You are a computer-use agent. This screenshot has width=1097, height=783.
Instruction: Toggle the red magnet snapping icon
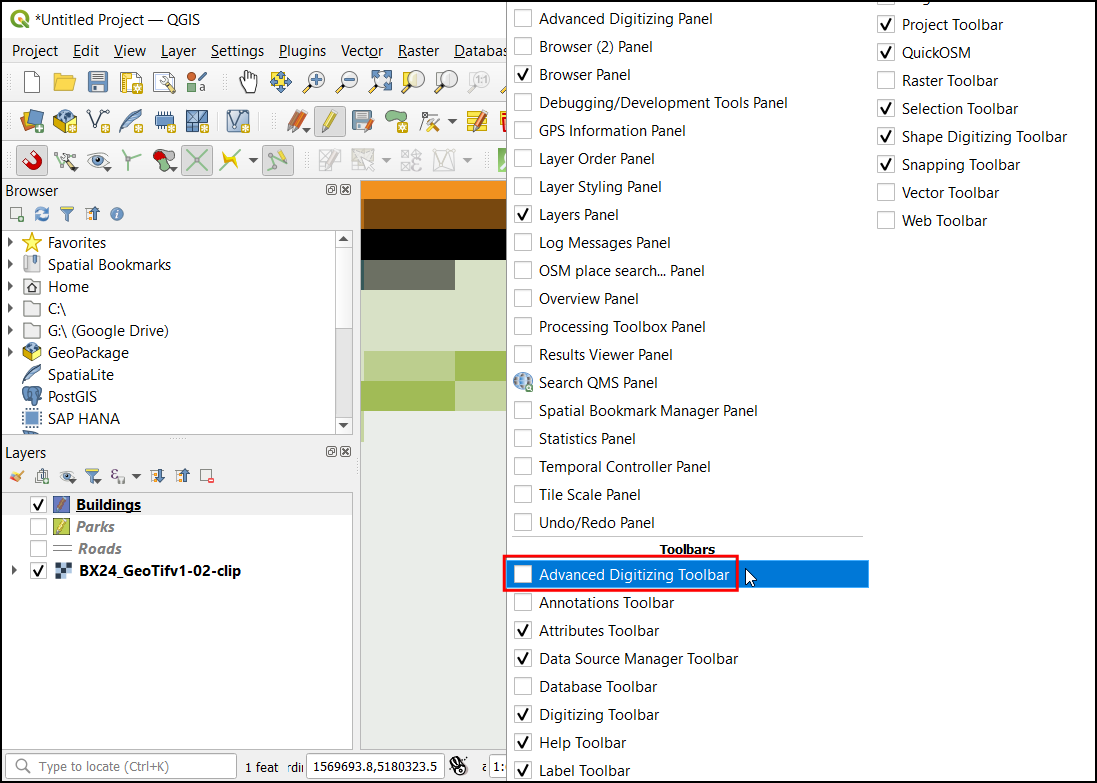click(33, 160)
